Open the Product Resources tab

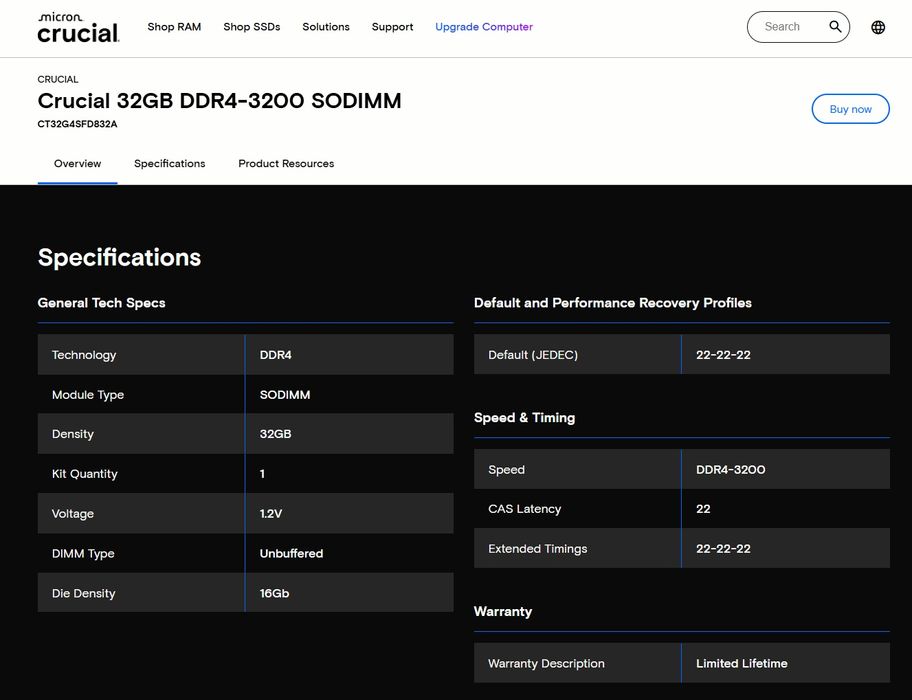(286, 163)
